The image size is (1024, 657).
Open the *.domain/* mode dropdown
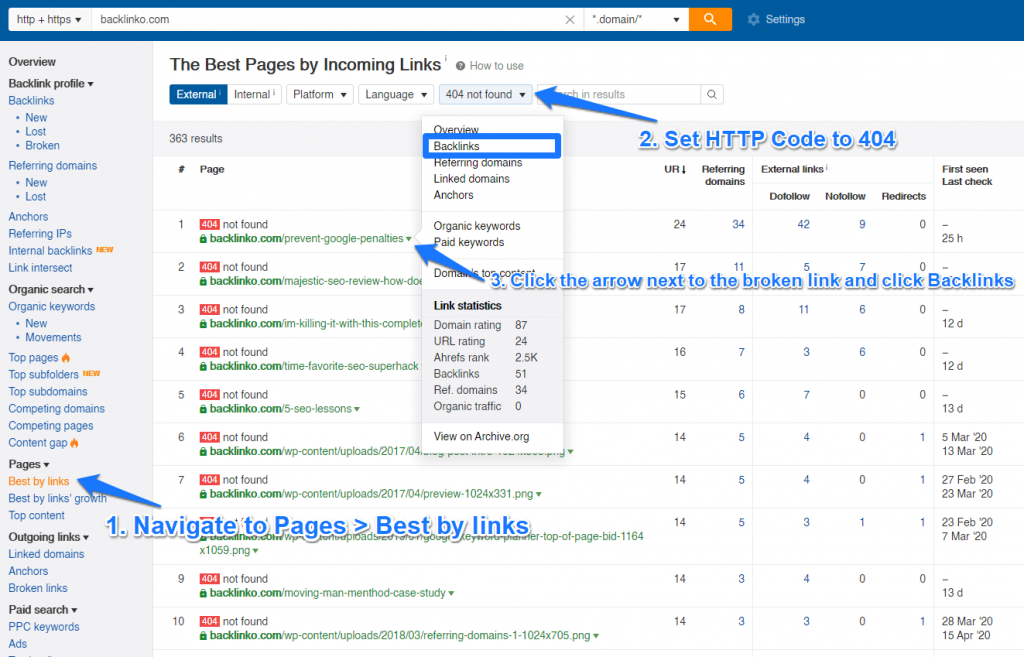[x=635, y=20]
